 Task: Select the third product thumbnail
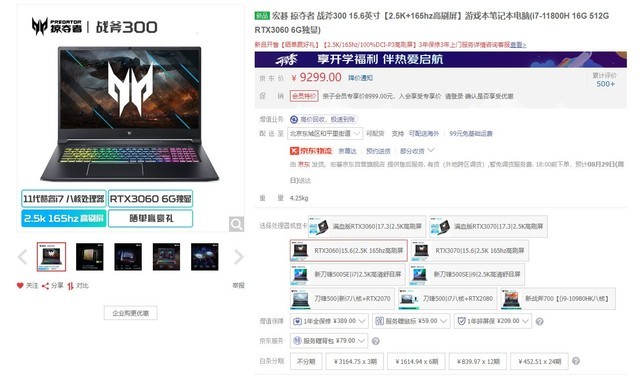(x=128, y=257)
